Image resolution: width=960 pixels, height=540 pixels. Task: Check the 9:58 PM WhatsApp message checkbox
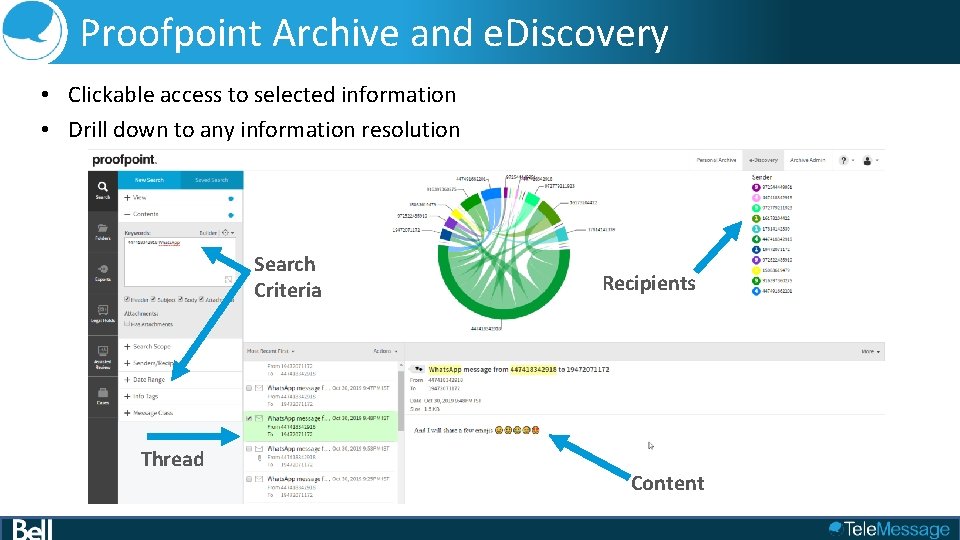(x=249, y=449)
